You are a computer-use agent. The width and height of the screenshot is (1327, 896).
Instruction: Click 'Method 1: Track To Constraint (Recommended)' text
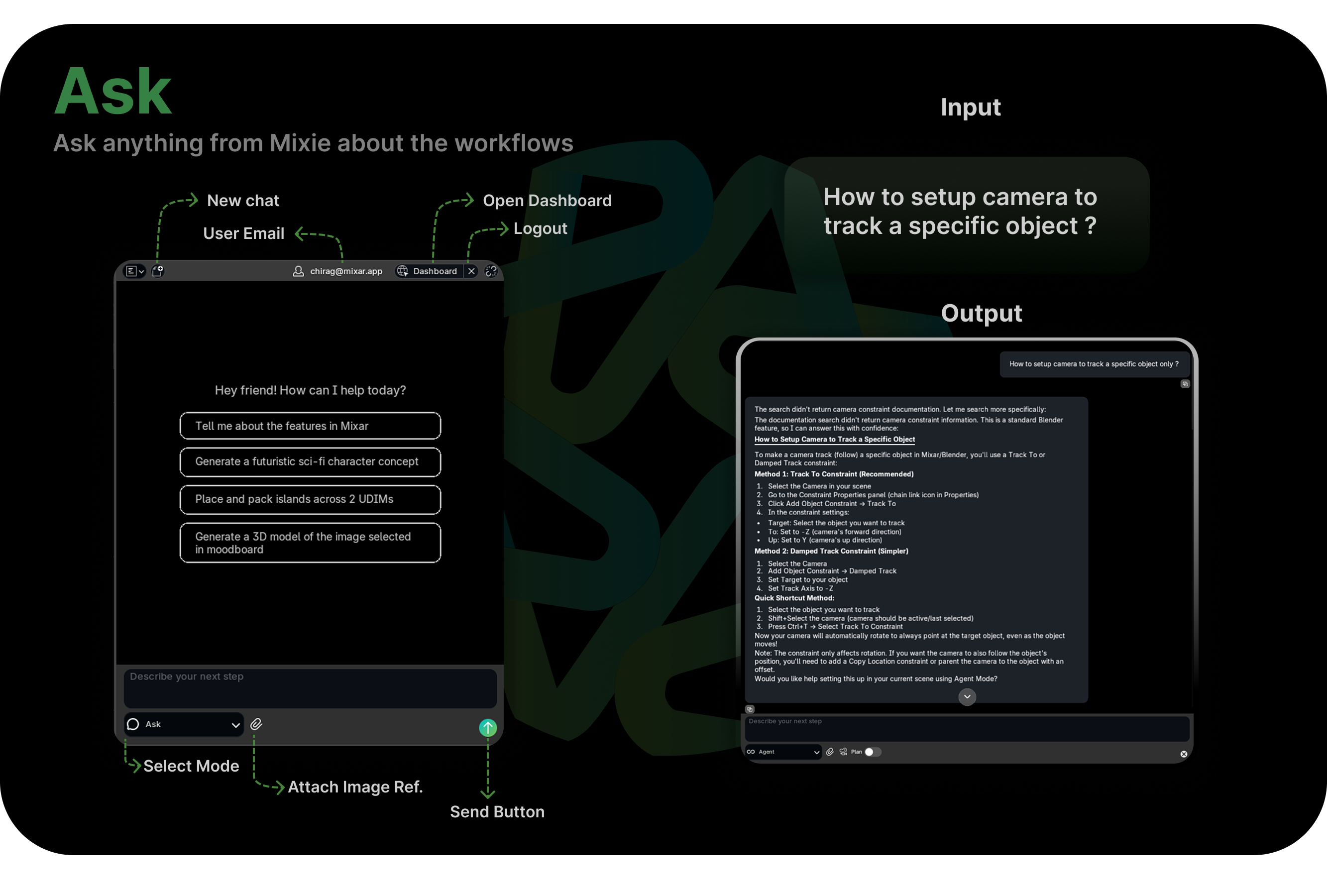click(x=834, y=474)
